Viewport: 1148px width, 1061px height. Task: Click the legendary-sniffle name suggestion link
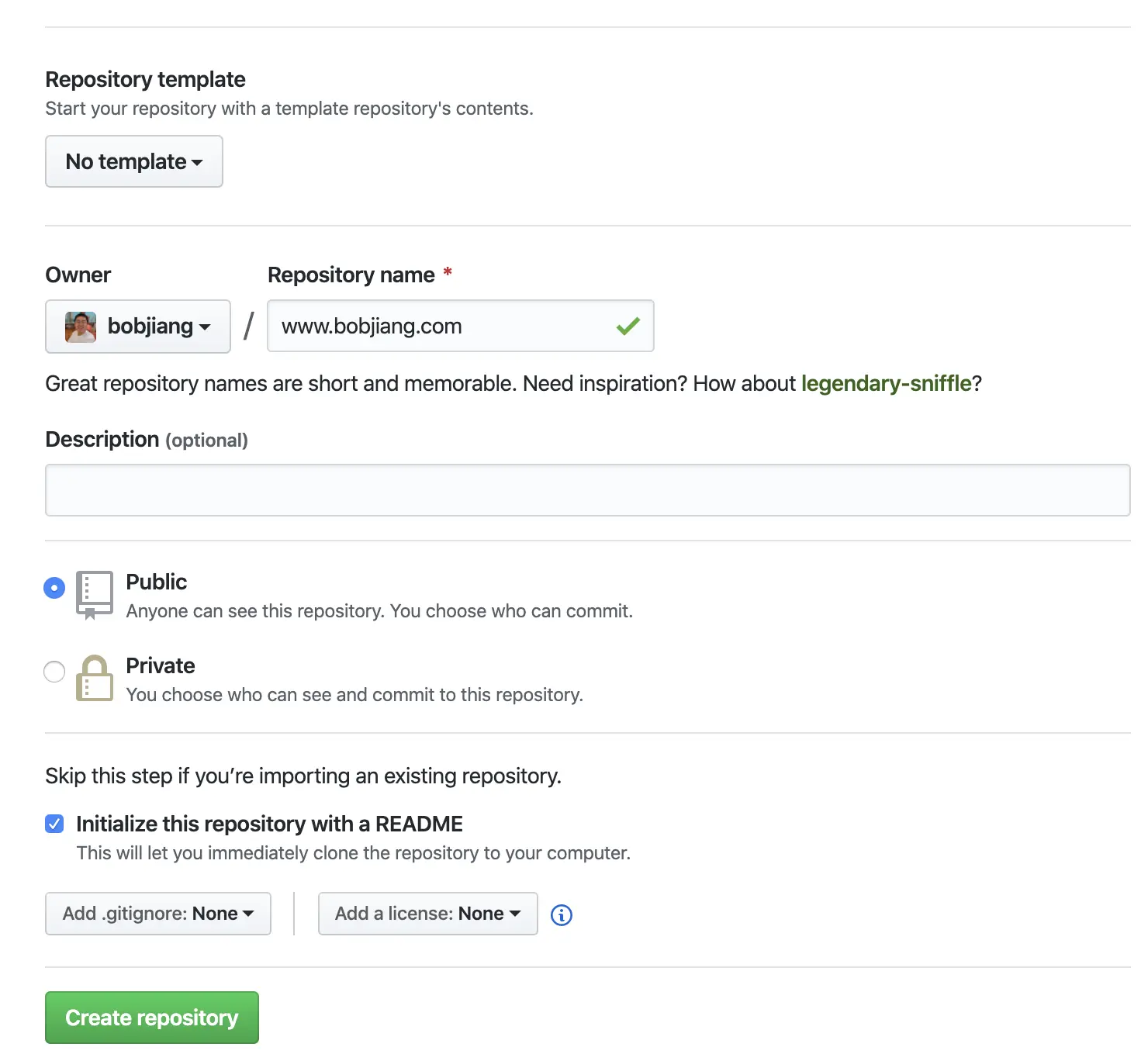(x=887, y=383)
